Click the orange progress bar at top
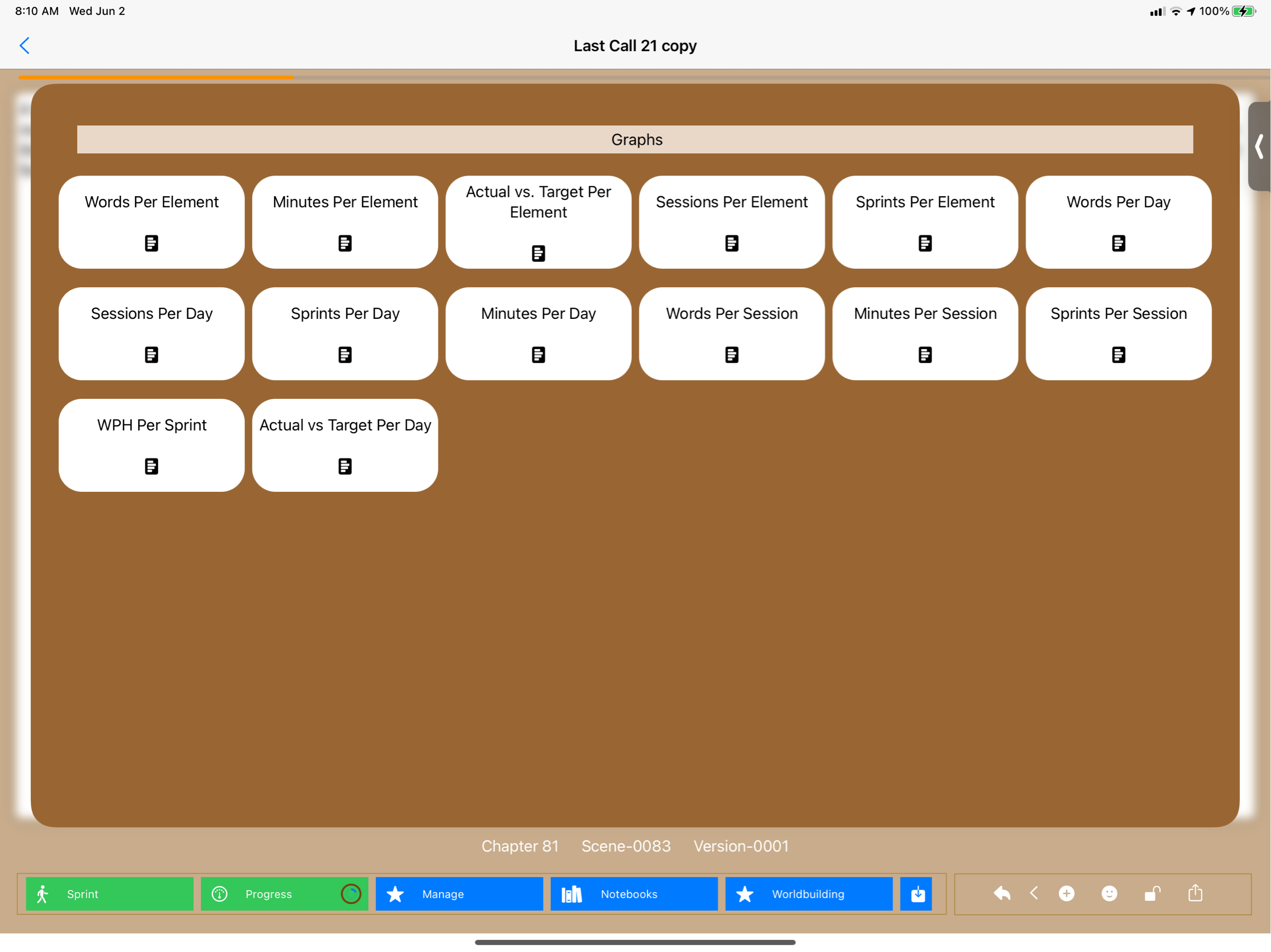The height and width of the screenshot is (952, 1271). [156, 77]
